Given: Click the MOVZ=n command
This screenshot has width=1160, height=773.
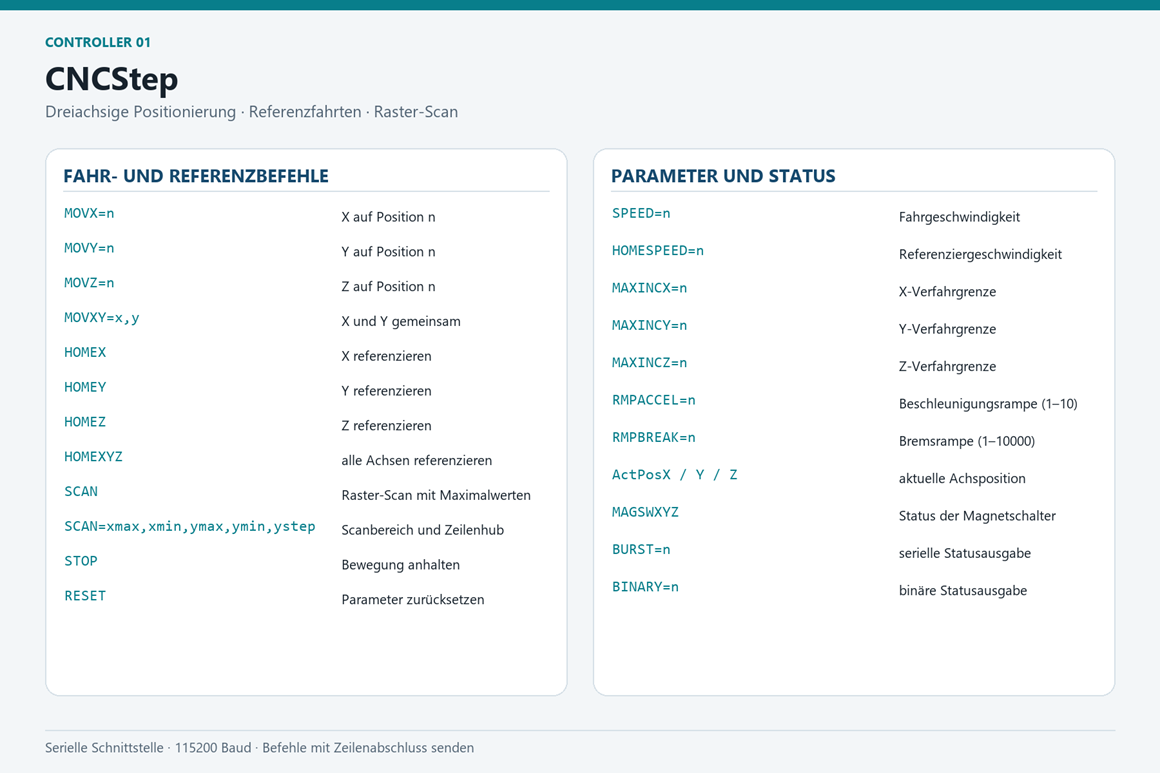Looking at the screenshot, I should pyautogui.click(x=89, y=283).
